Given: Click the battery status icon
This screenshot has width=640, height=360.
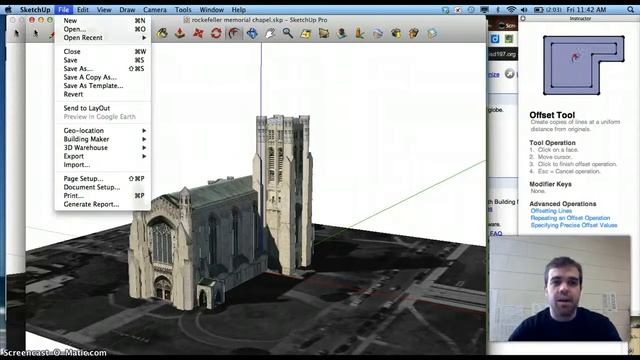Looking at the screenshot, I should (538, 9).
